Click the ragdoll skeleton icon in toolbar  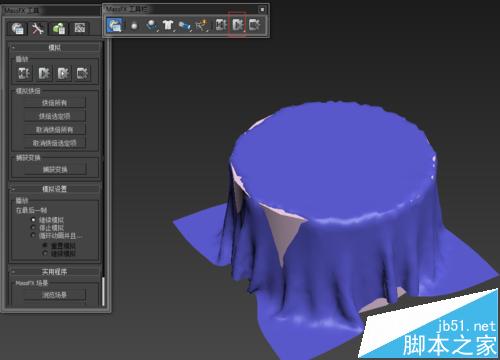(201, 25)
